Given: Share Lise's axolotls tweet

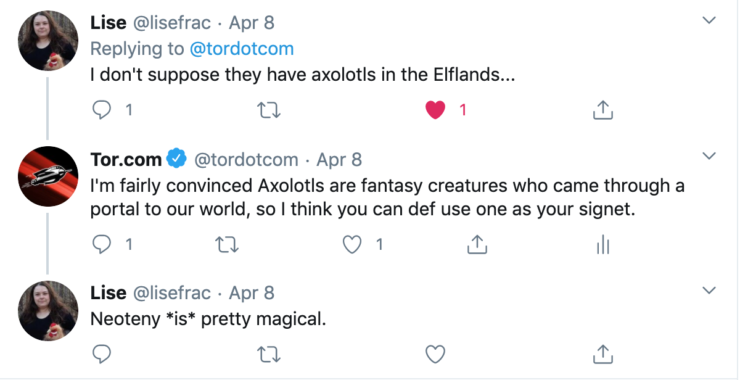Looking at the screenshot, I should tap(603, 110).
